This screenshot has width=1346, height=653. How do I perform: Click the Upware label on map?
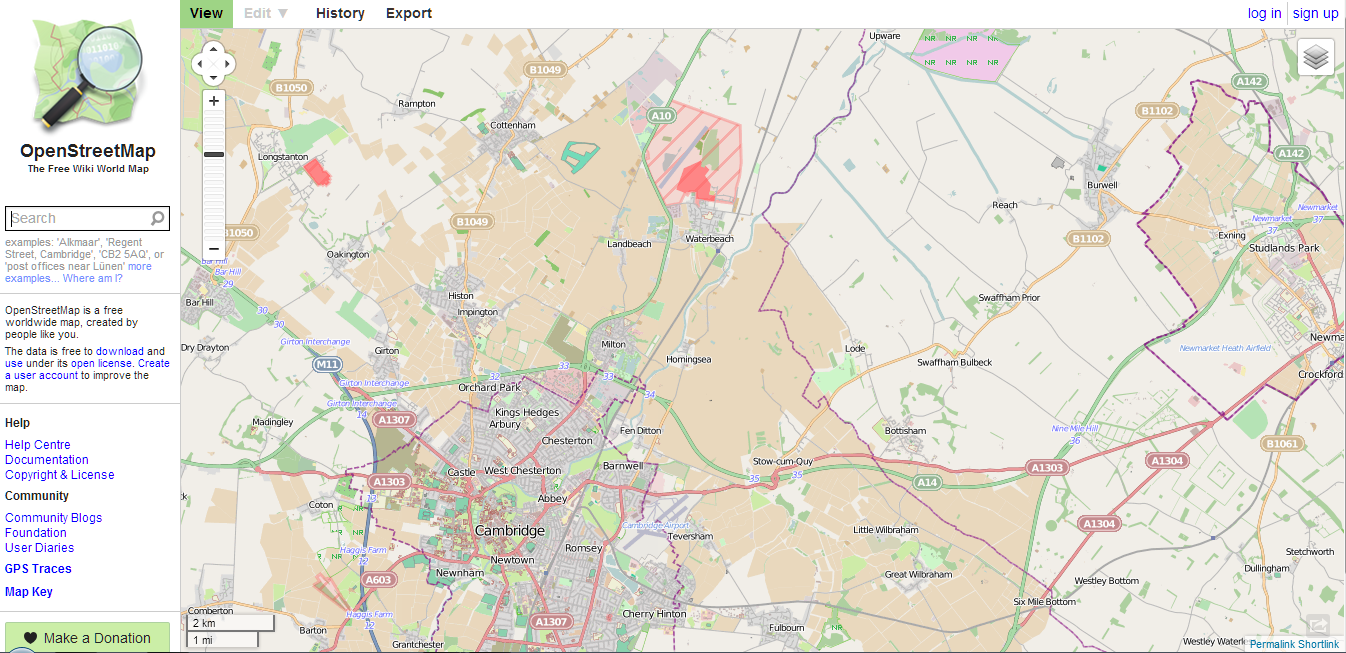[885, 36]
